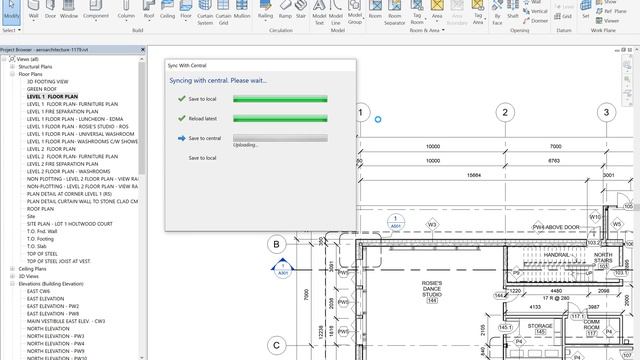Image resolution: width=640 pixels, height=360 pixels.
Task: Collapse the Views (all) tree node
Action: coord(4,59)
